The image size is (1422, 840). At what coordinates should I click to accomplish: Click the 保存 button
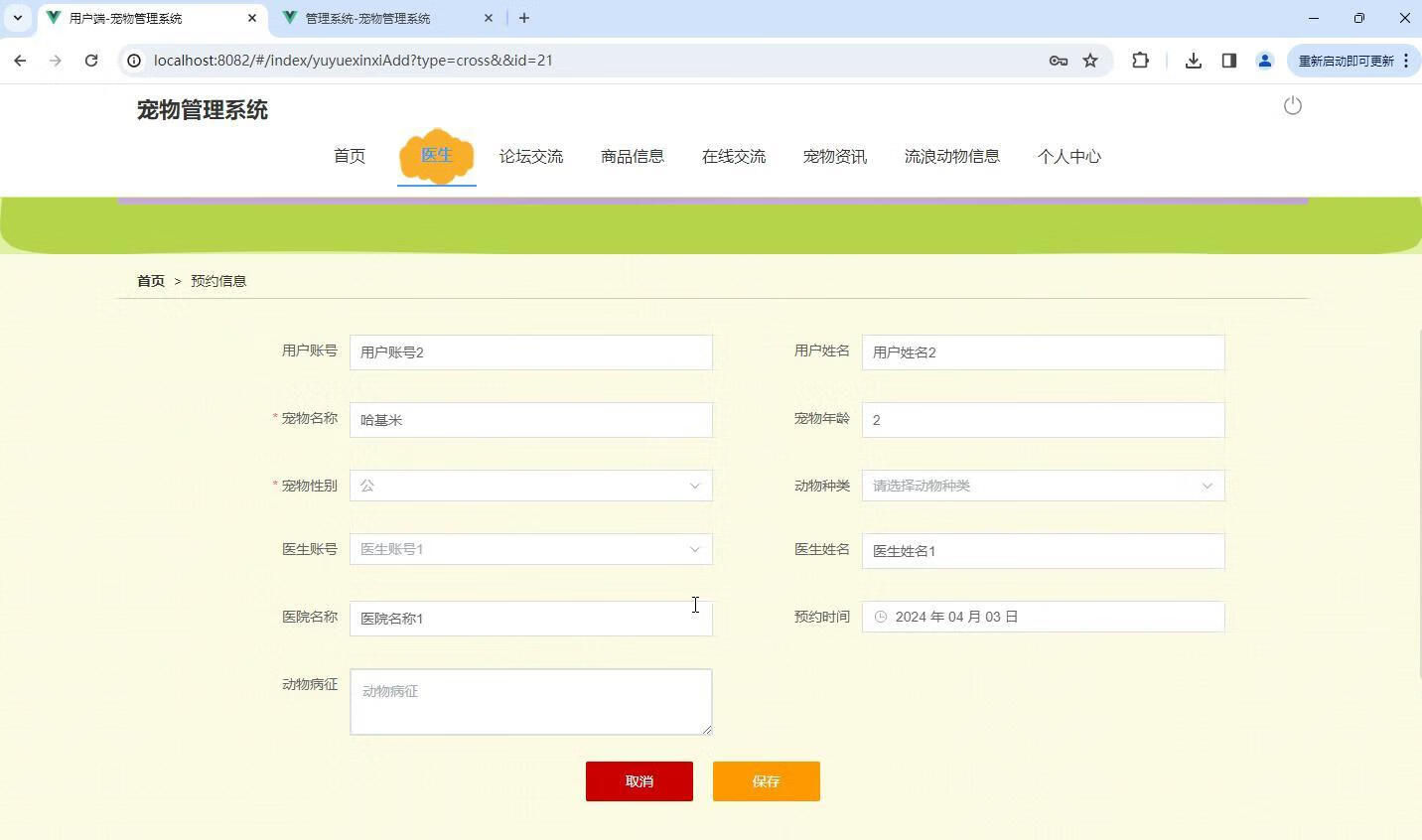[x=767, y=781]
